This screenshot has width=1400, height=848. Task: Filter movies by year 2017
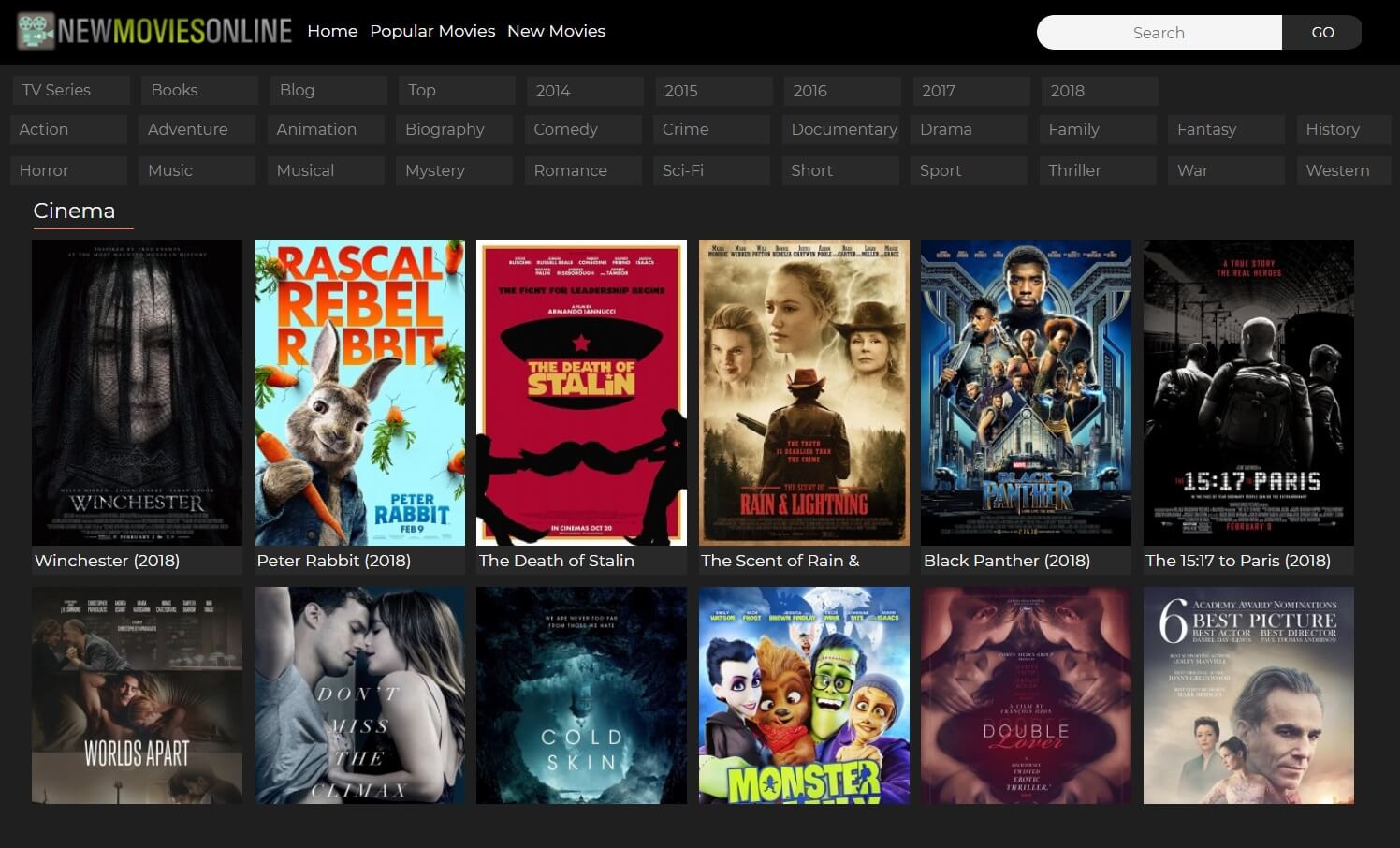pos(971,91)
